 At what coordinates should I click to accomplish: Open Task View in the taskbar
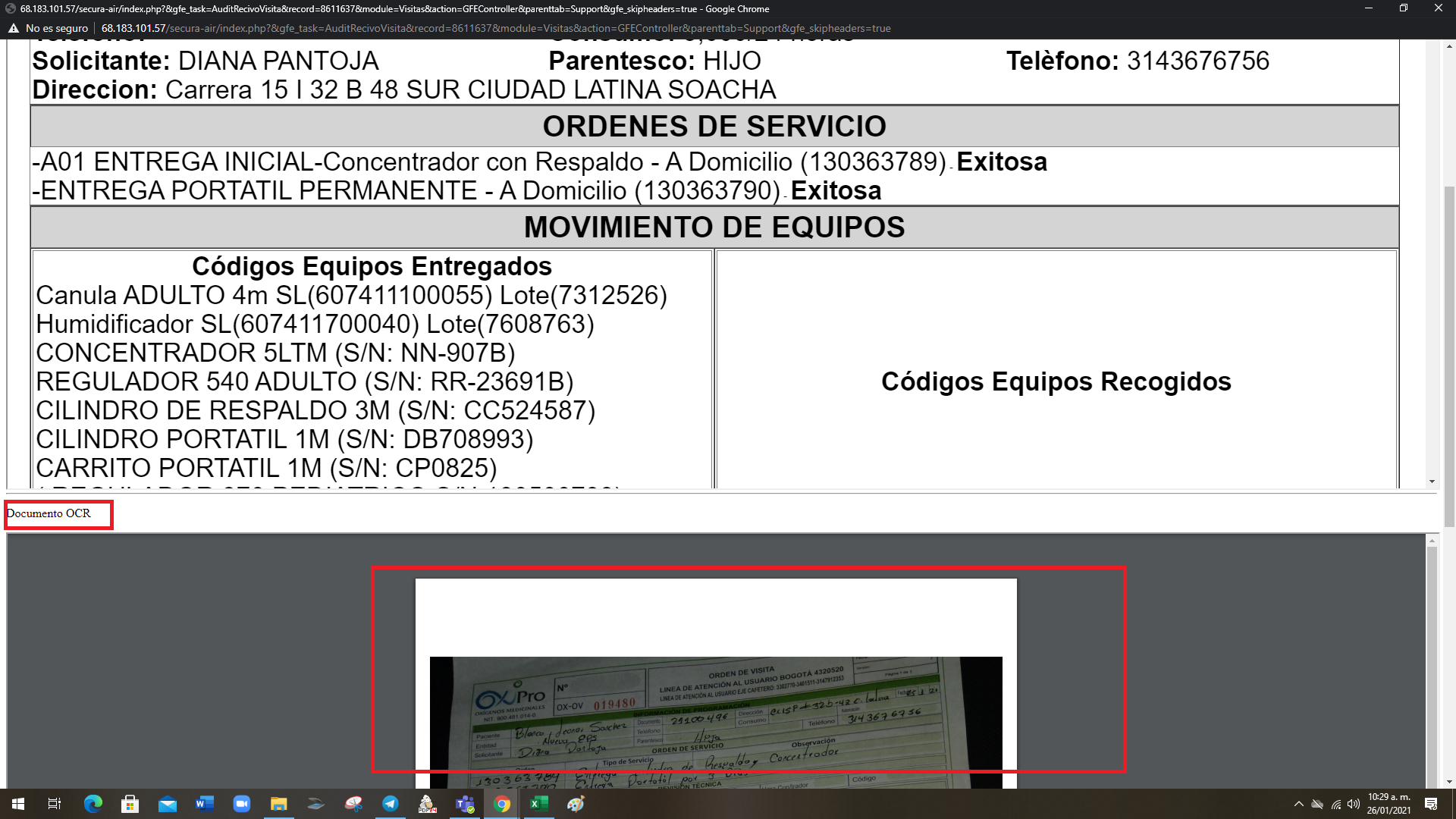pyautogui.click(x=55, y=804)
